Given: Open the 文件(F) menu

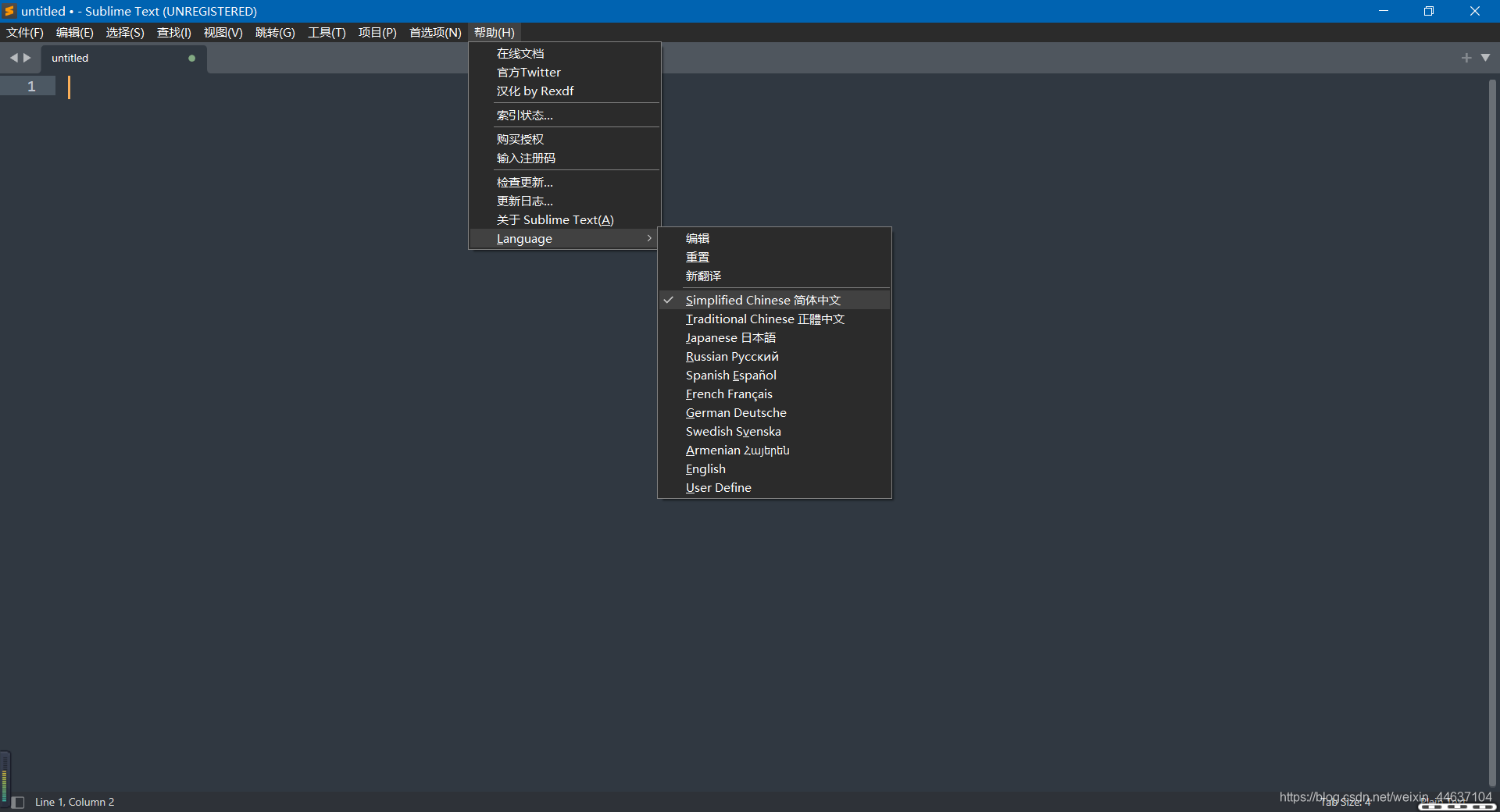Looking at the screenshot, I should (x=25, y=32).
